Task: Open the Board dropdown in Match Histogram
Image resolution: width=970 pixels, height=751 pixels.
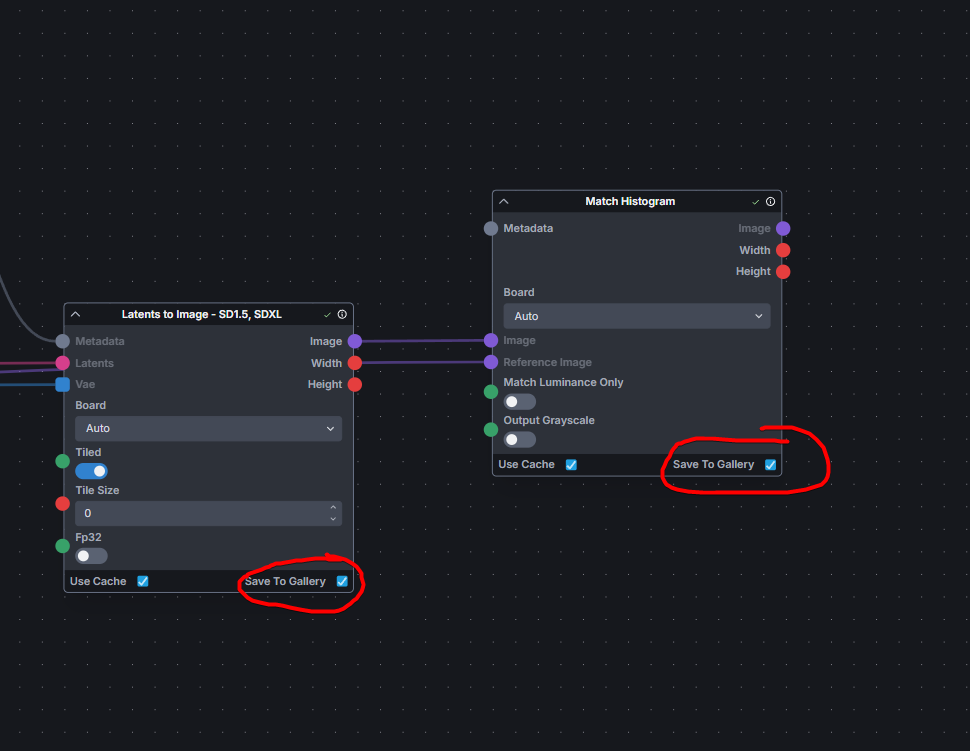Action: pos(637,316)
